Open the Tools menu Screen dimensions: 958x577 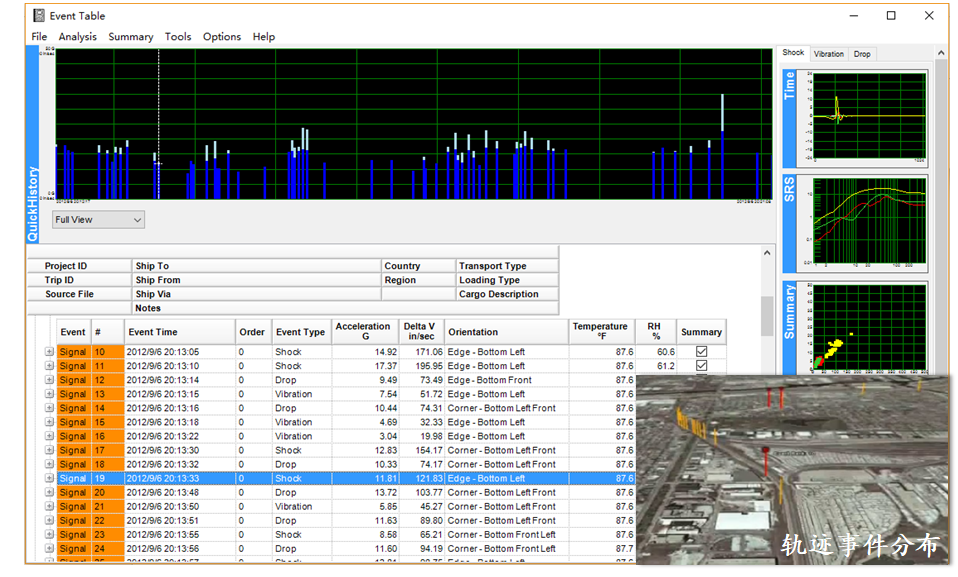(x=178, y=37)
